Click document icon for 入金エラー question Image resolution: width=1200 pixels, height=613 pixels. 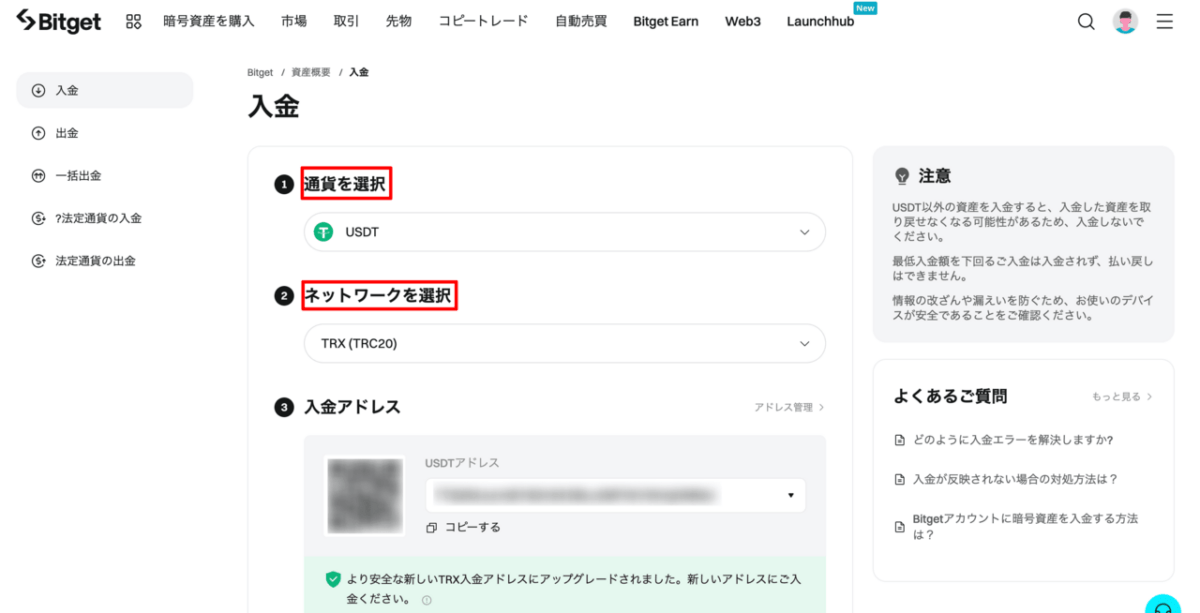pos(899,440)
